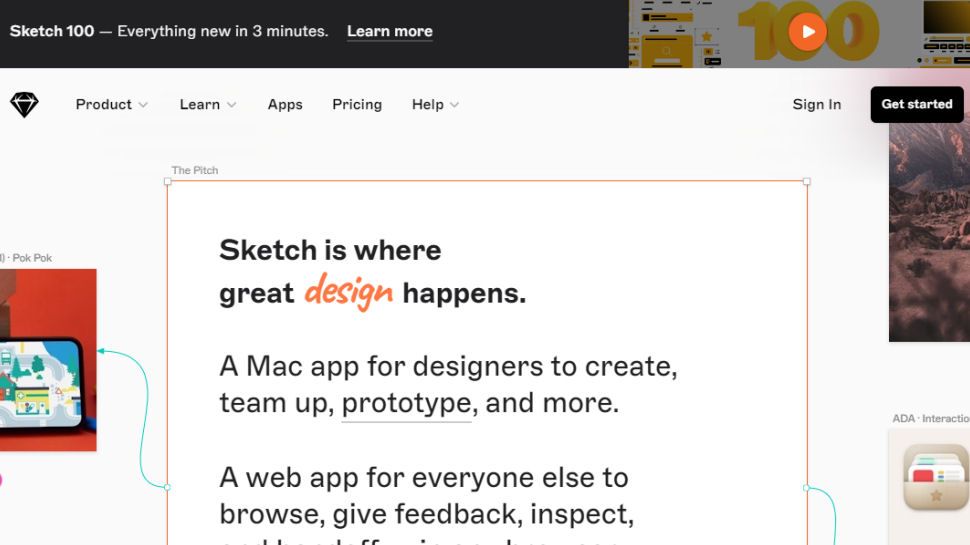Screen dimensions: 970x545
Task: Select the top-left artboard resize handle
Action: 167,181
